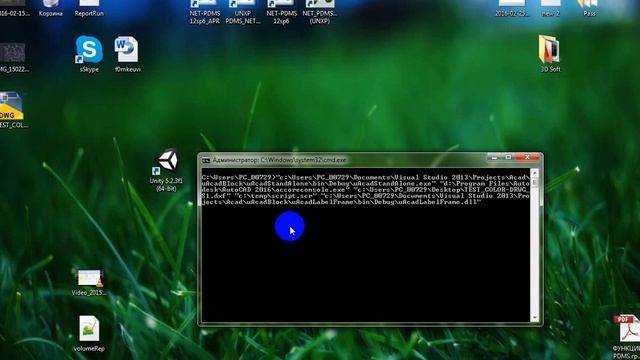Select the ReportRun desktop icon
The image size is (640, 360).
click(x=89, y=8)
